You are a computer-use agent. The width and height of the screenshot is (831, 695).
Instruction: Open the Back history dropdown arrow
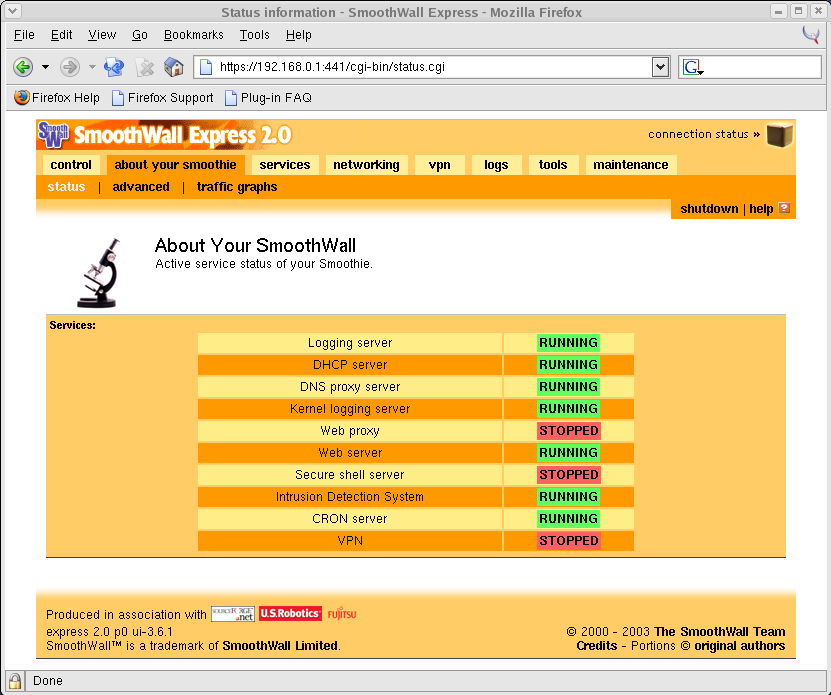click(x=46, y=67)
